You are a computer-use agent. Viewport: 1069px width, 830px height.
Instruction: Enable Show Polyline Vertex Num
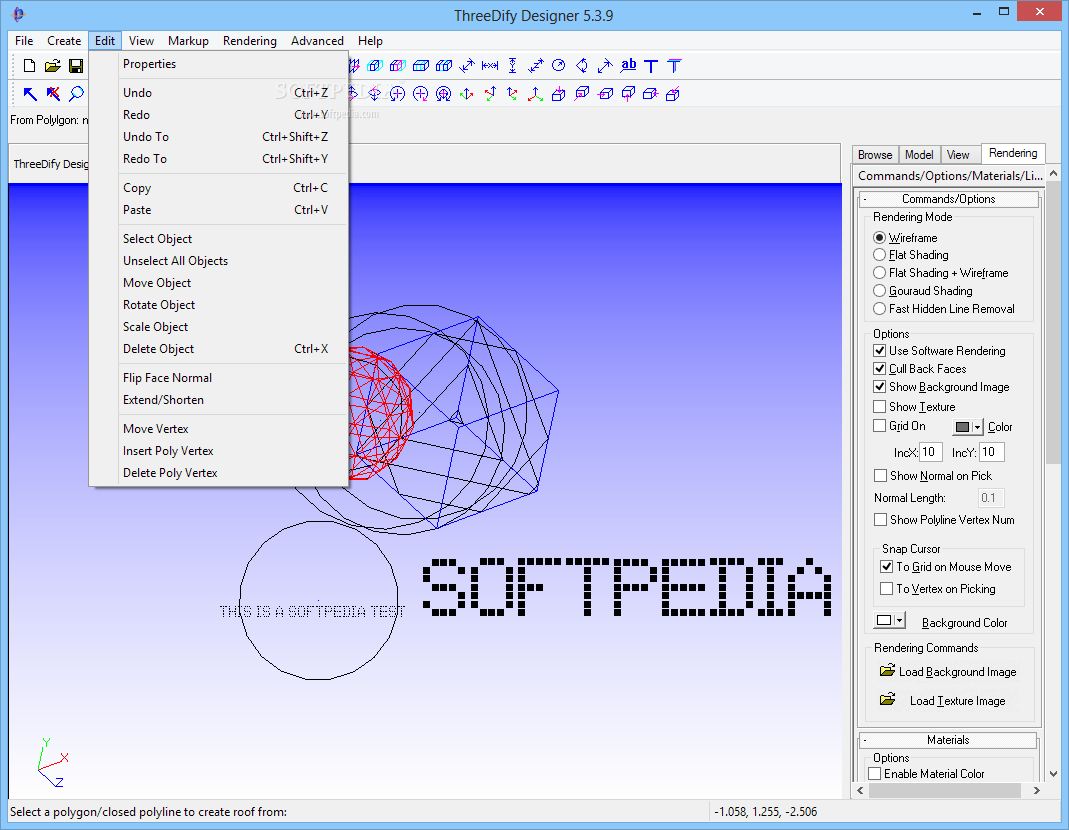coord(880,519)
